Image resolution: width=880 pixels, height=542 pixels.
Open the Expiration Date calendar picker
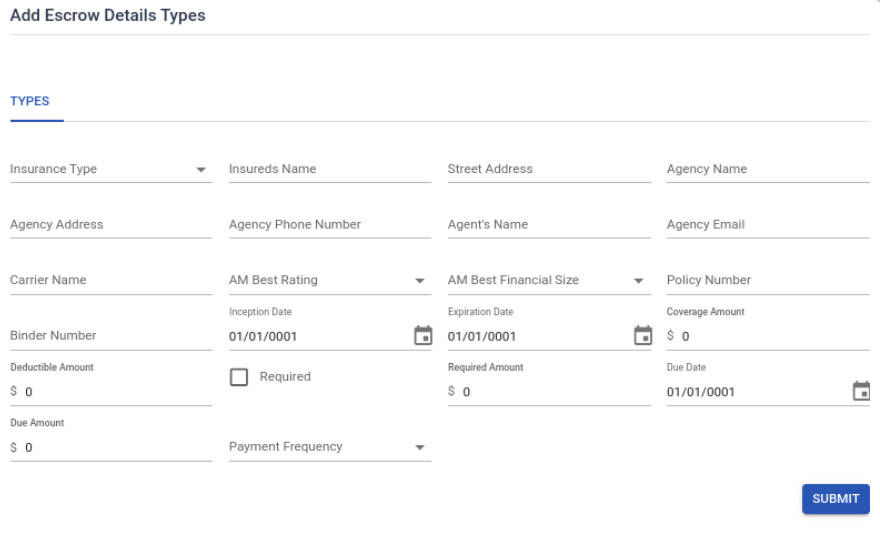(643, 336)
